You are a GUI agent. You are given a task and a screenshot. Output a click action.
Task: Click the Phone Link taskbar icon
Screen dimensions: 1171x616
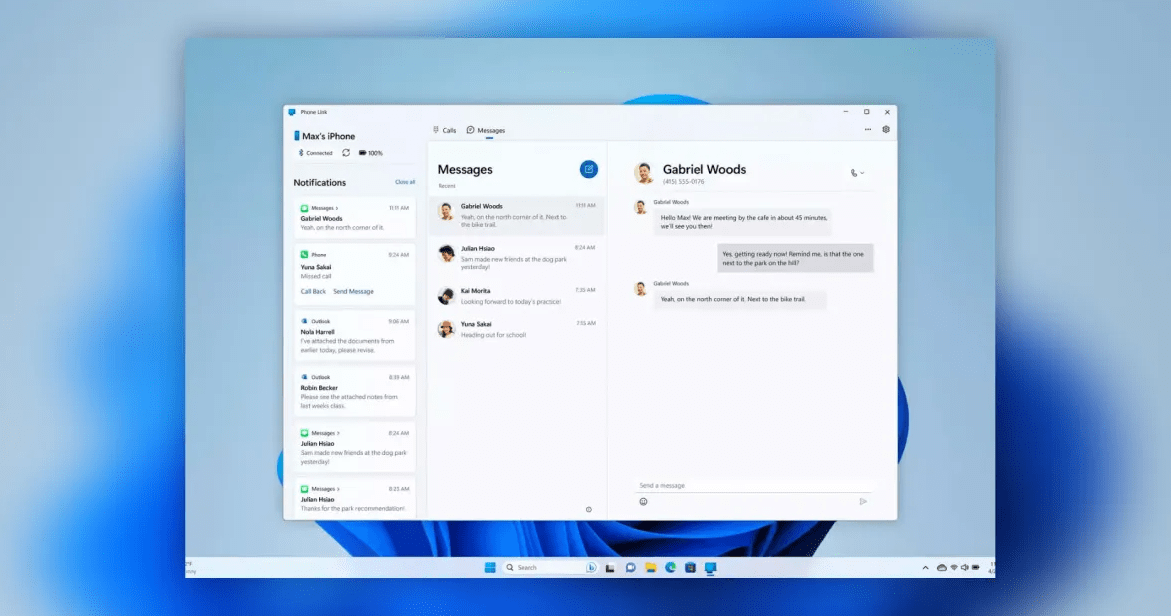pyautogui.click(x=710, y=567)
